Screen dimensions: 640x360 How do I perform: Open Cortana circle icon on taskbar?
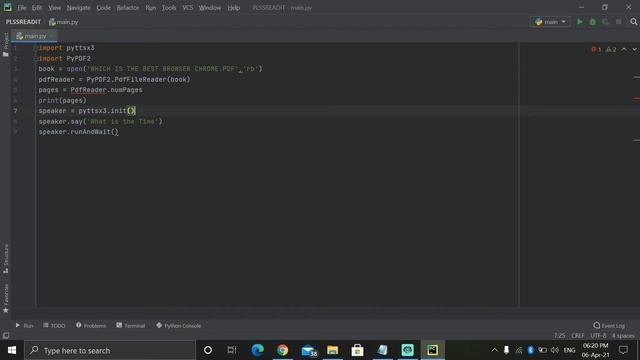208,350
